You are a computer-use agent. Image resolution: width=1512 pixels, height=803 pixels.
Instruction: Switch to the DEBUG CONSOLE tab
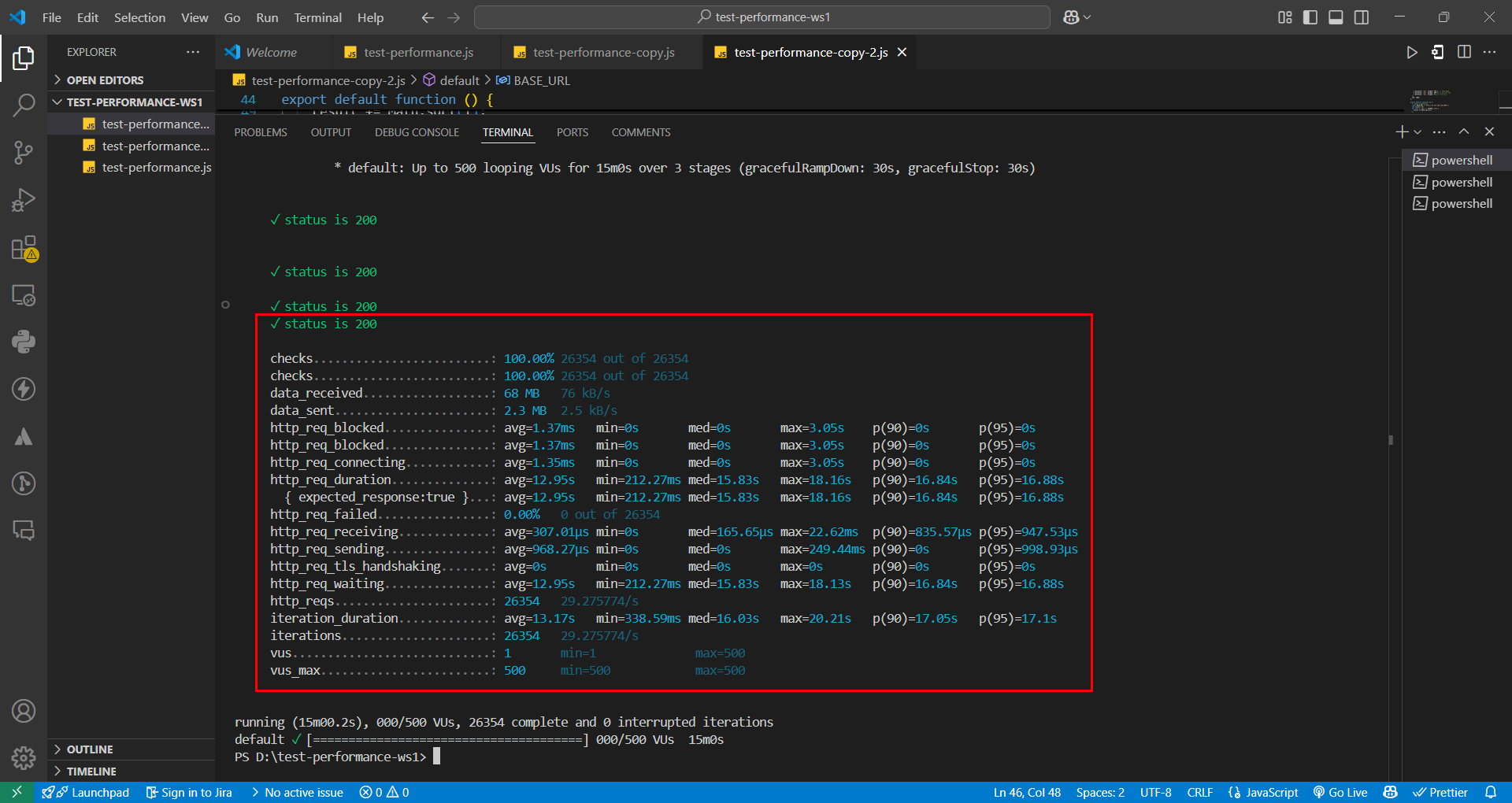[417, 132]
